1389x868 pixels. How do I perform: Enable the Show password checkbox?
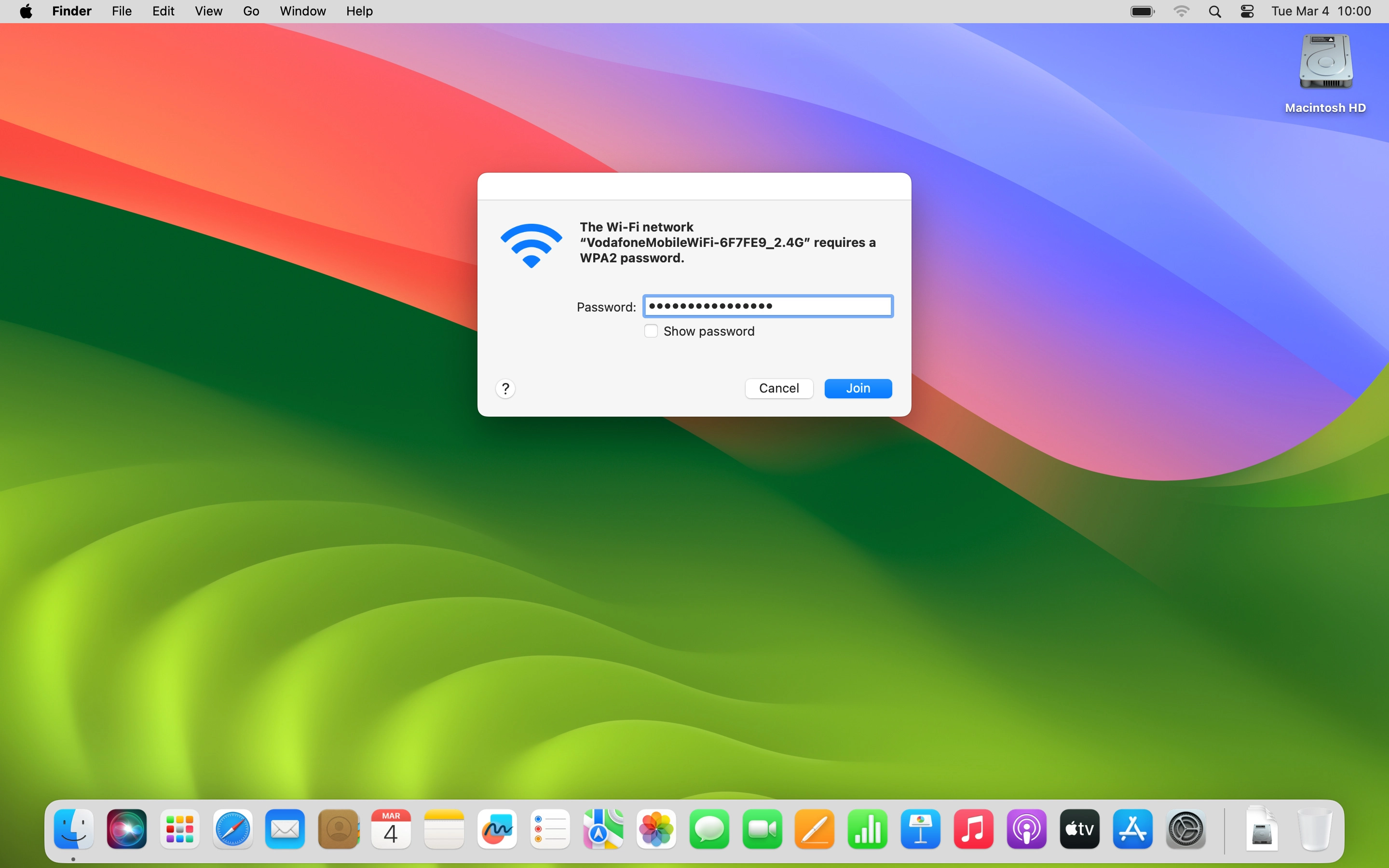click(651, 331)
